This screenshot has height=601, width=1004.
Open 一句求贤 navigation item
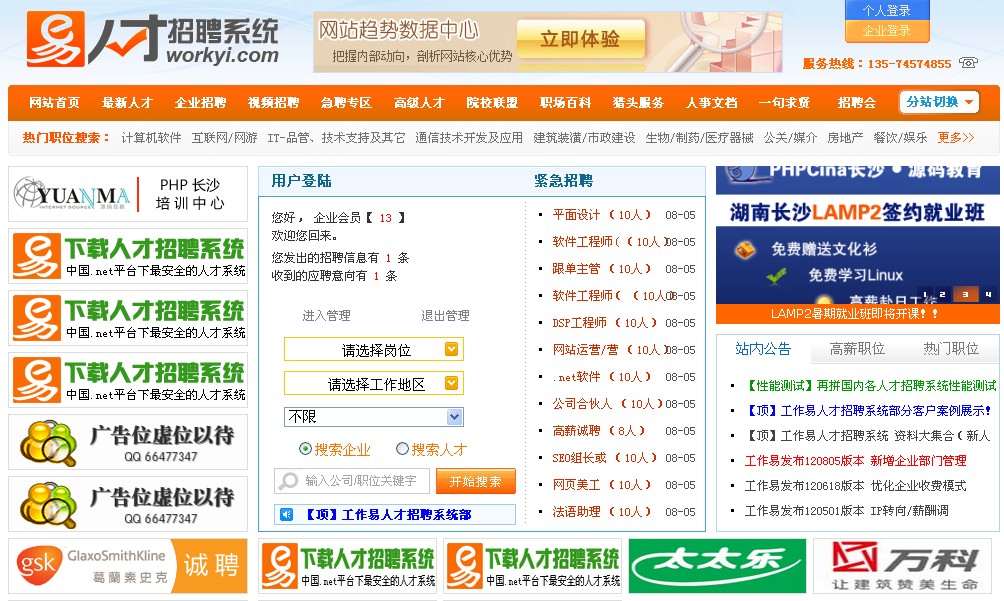(x=784, y=103)
